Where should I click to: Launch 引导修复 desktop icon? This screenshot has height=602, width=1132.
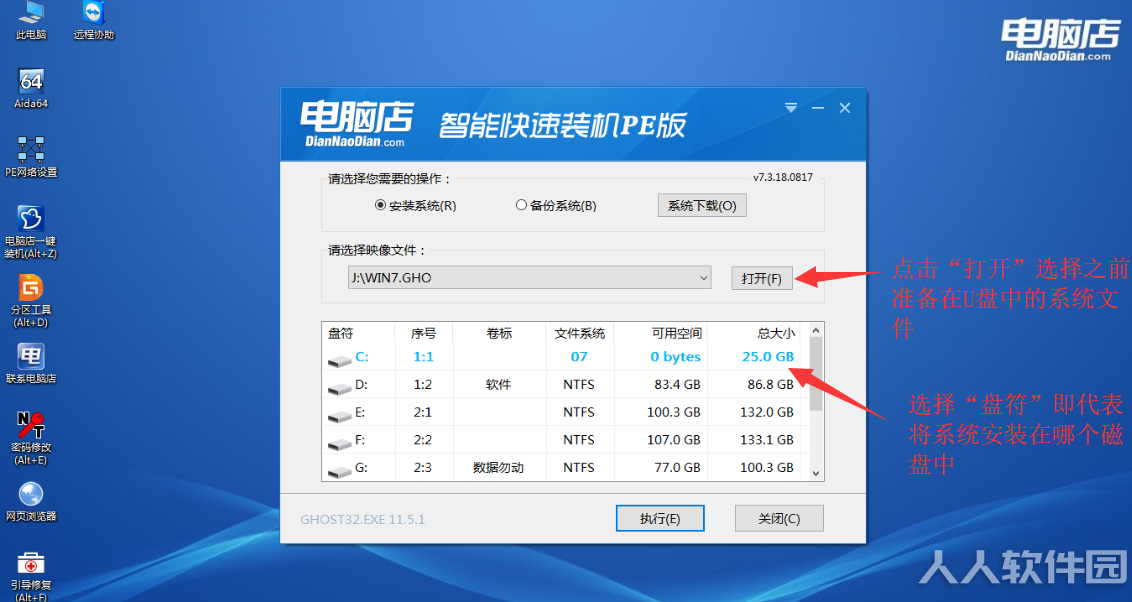tap(31, 575)
